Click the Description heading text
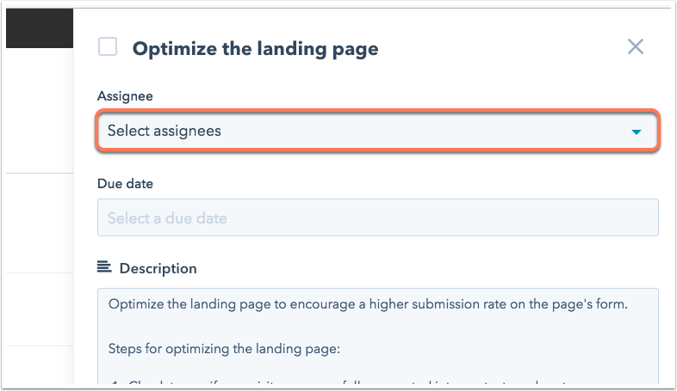 tap(158, 268)
